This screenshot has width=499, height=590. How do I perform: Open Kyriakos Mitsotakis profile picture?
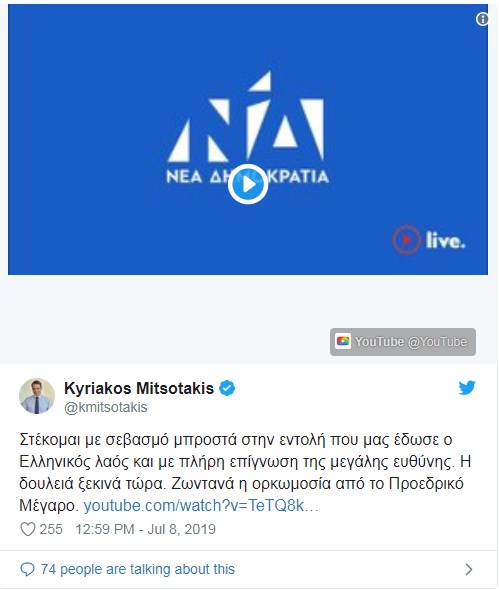(x=37, y=396)
